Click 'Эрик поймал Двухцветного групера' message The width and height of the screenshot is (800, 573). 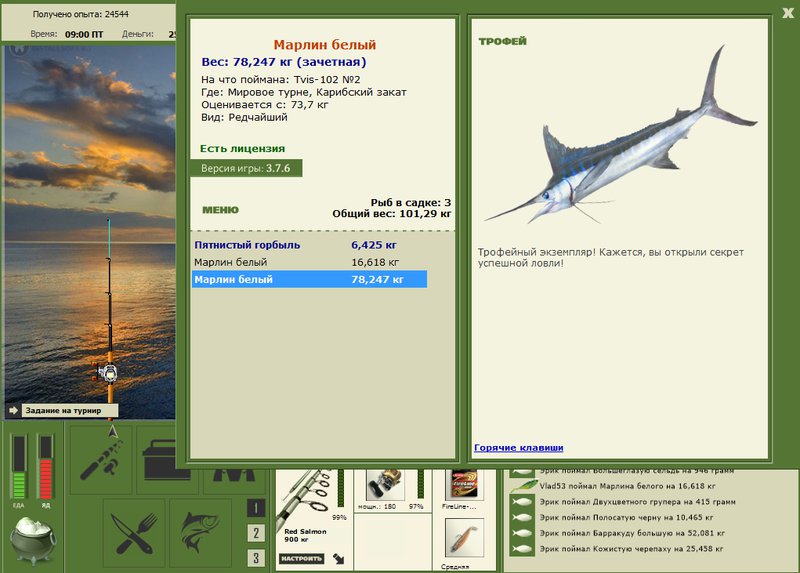click(638, 502)
